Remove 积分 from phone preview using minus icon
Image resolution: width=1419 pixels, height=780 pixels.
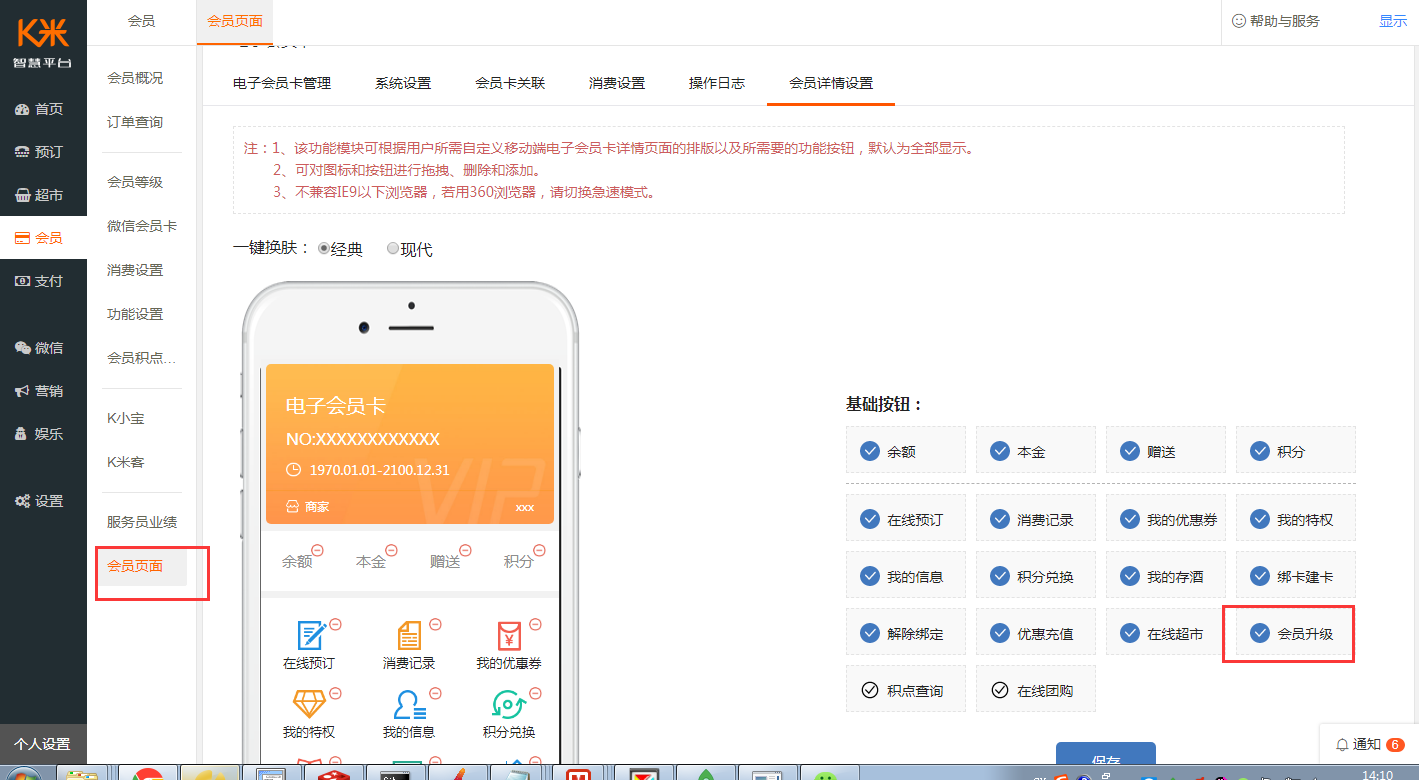click(539, 550)
